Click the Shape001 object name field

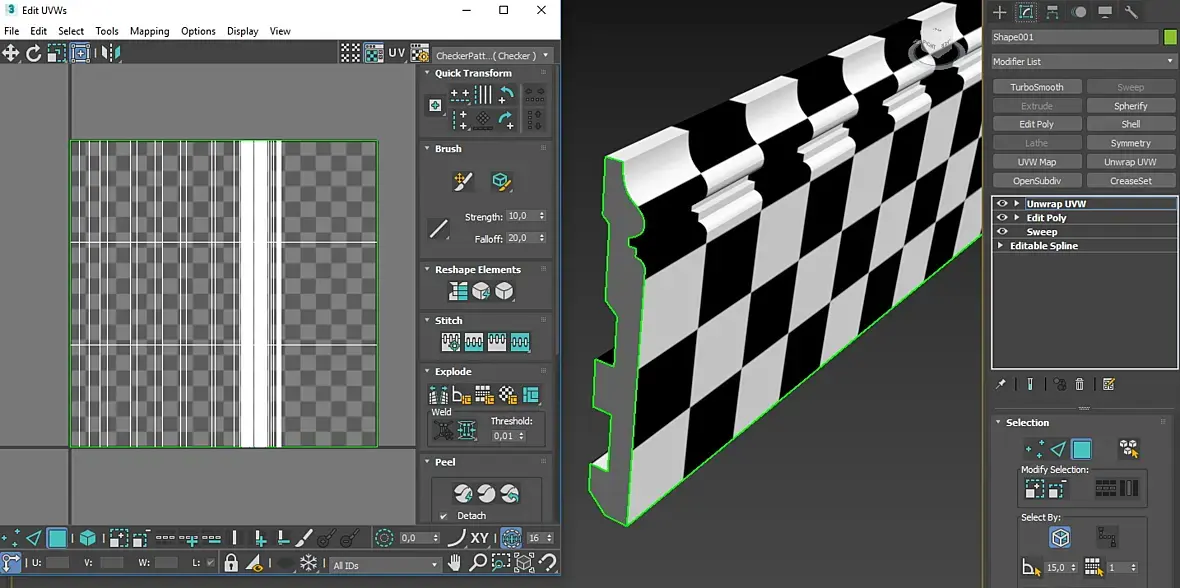pos(1075,37)
